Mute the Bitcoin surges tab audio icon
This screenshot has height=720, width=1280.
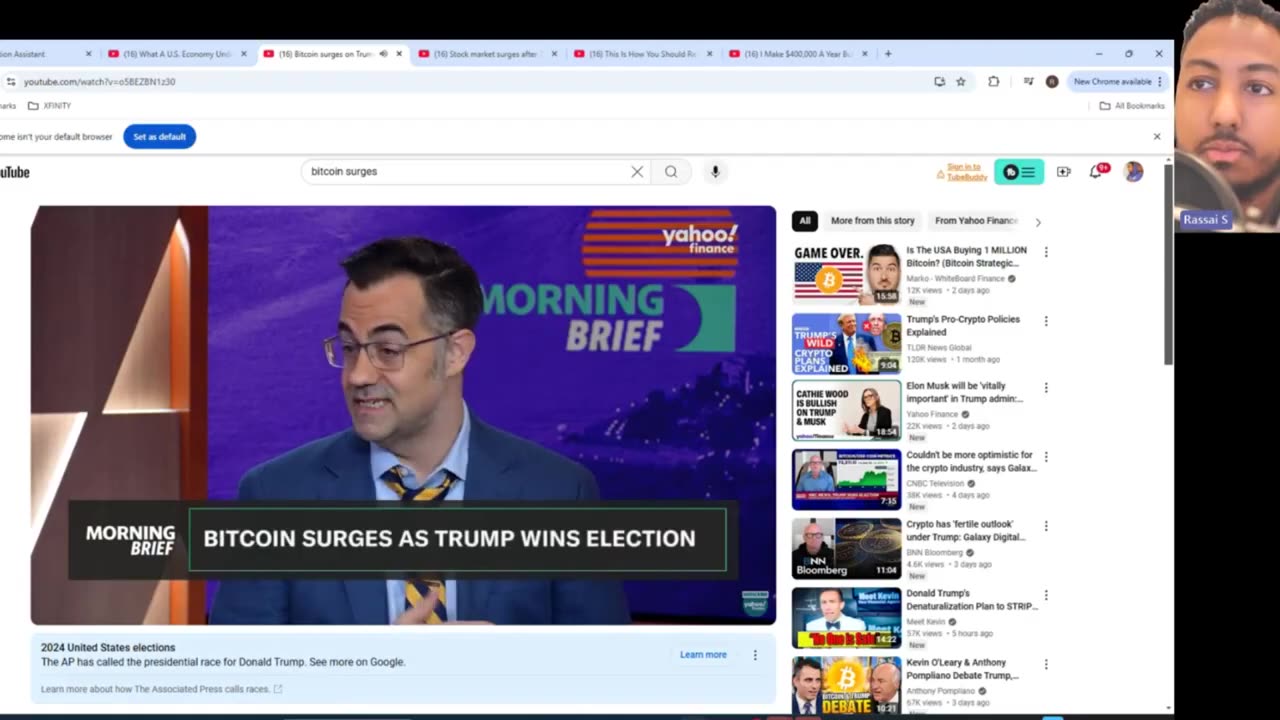point(383,54)
